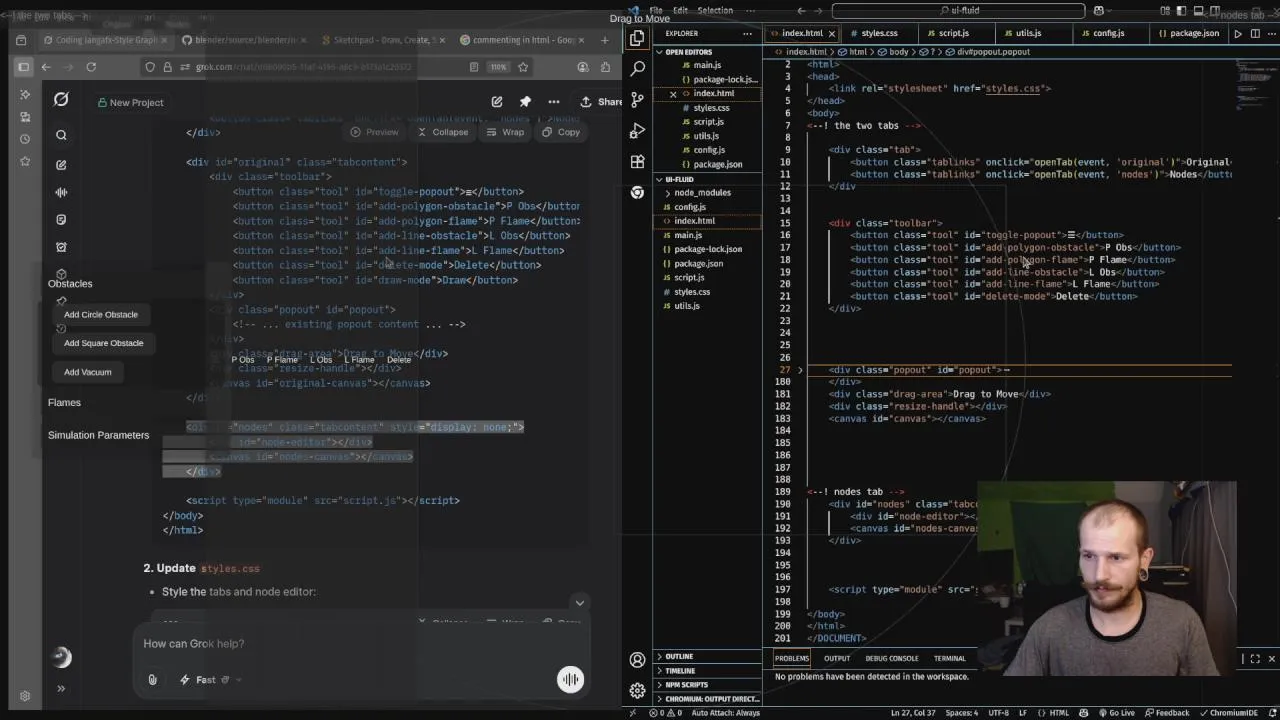Click the Run play icon in editor toolbar
1280x720 pixels.
[x=1238, y=33]
